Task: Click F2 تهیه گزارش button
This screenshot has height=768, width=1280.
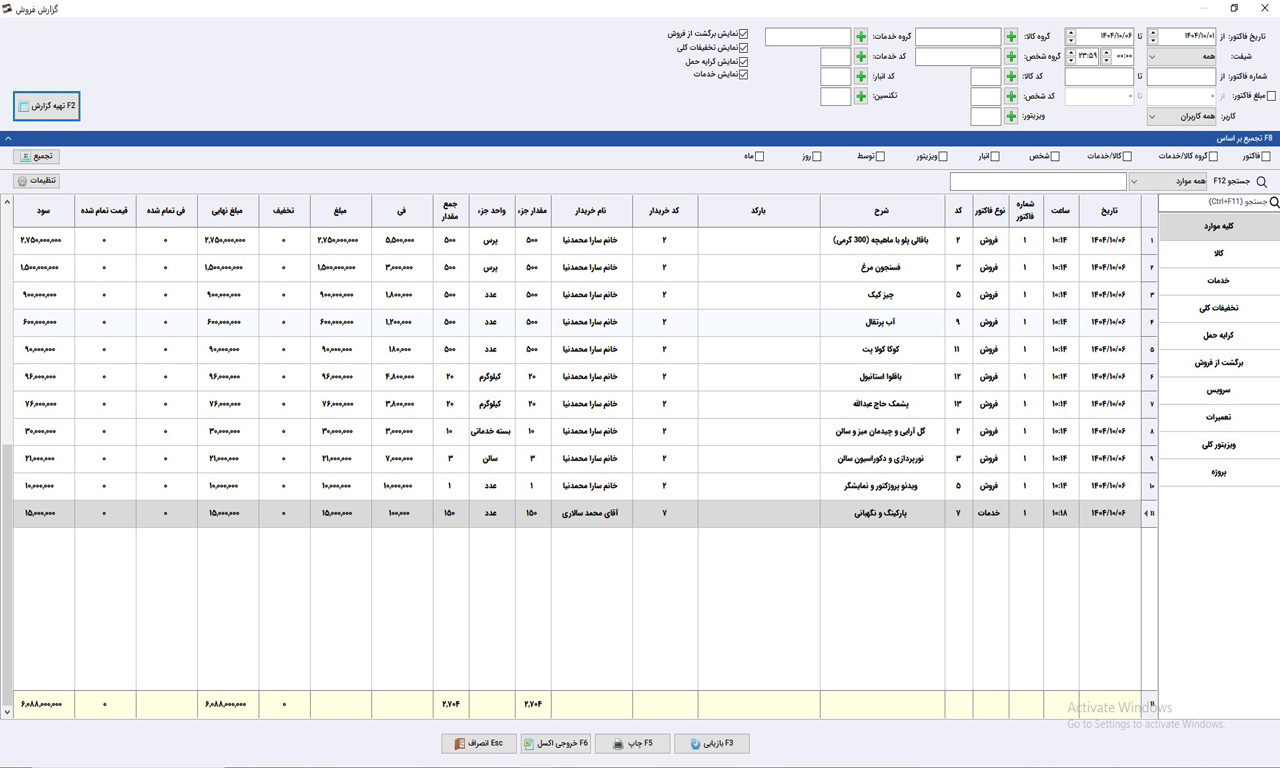Action: [47, 106]
